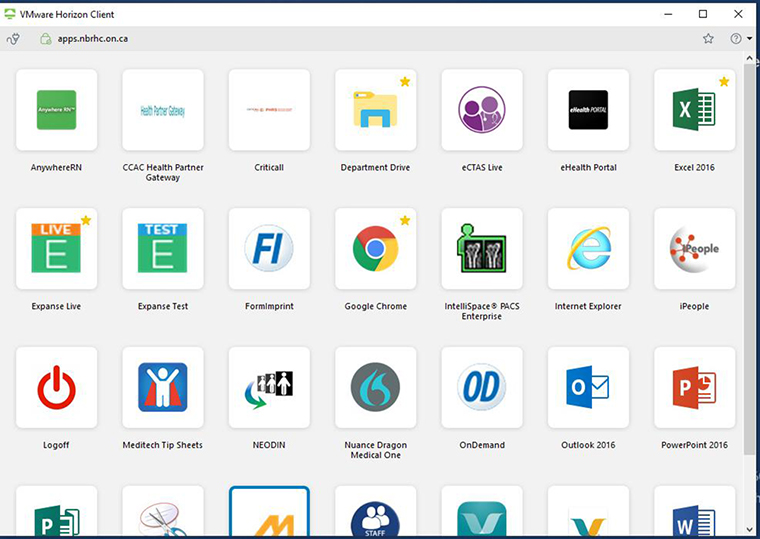
Task: Open the eHealth Portal app
Action: tap(588, 110)
